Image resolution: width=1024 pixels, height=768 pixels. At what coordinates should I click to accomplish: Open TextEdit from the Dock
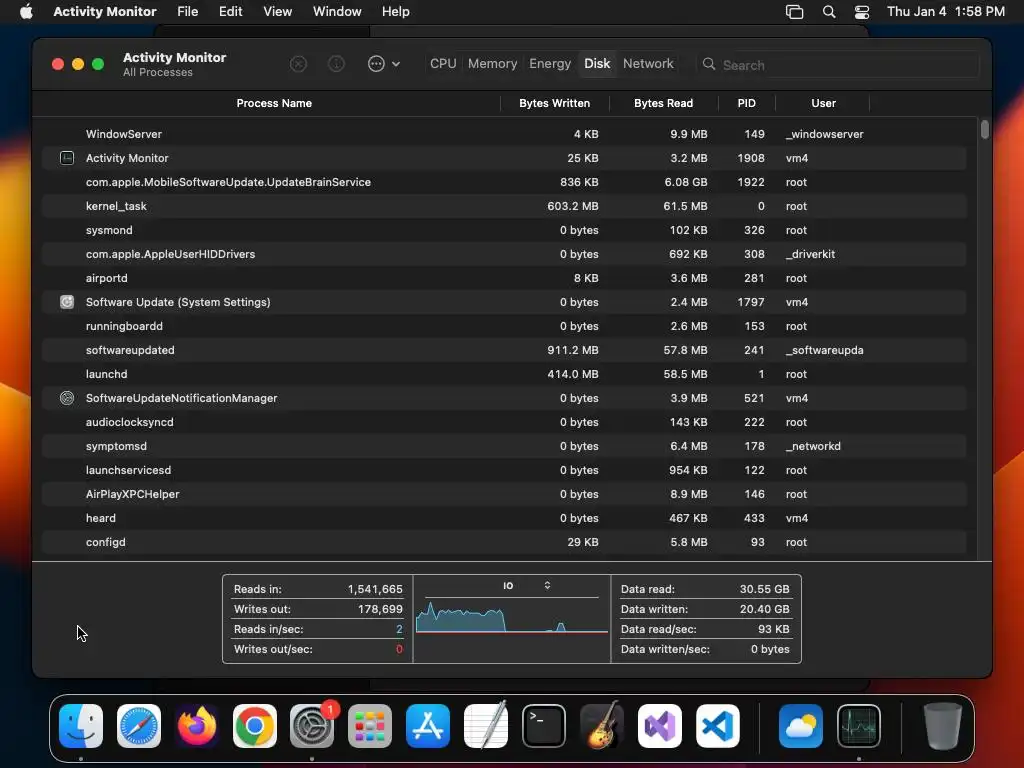(x=486, y=726)
